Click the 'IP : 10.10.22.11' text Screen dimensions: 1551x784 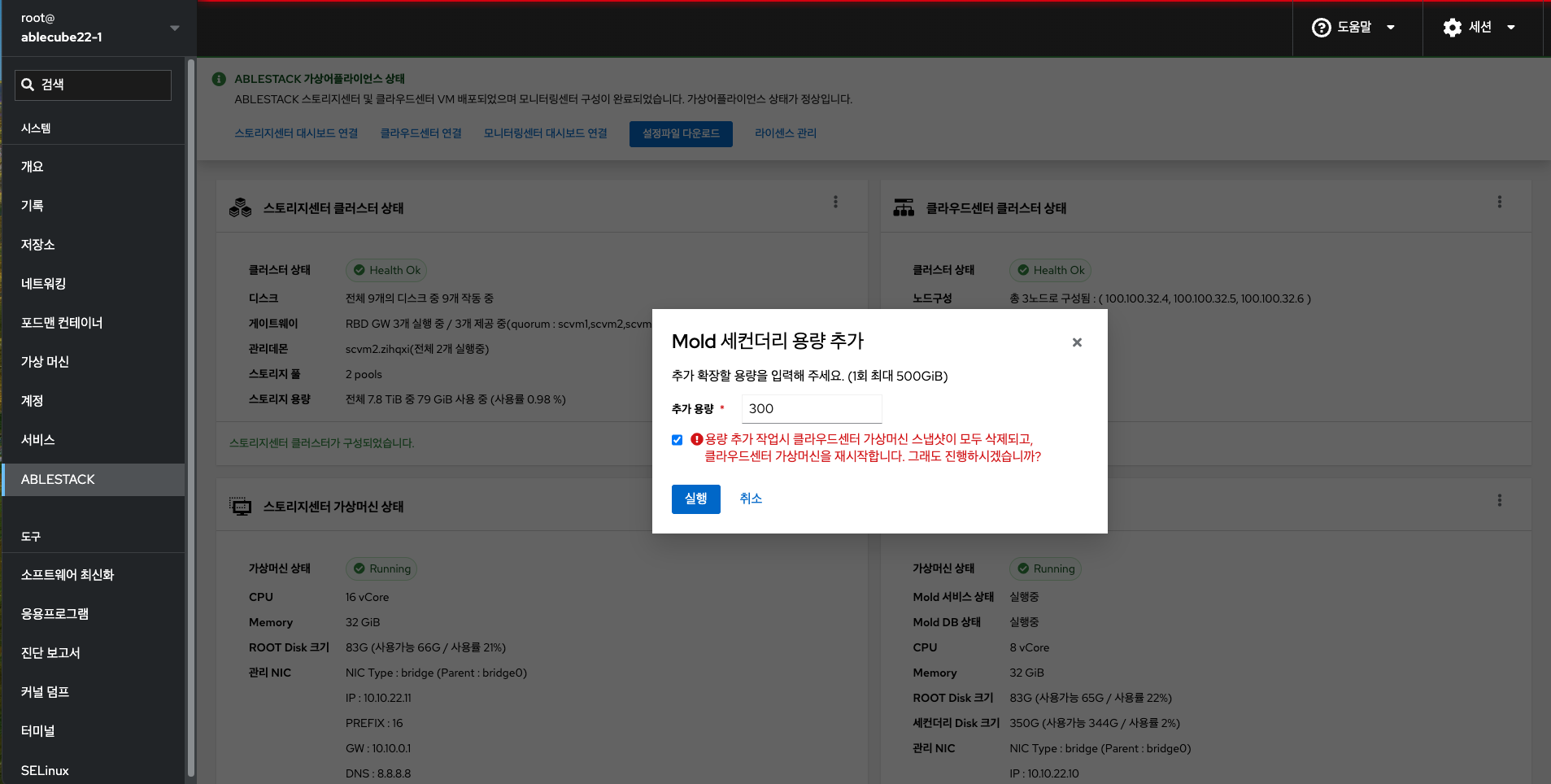pyautogui.click(x=378, y=698)
